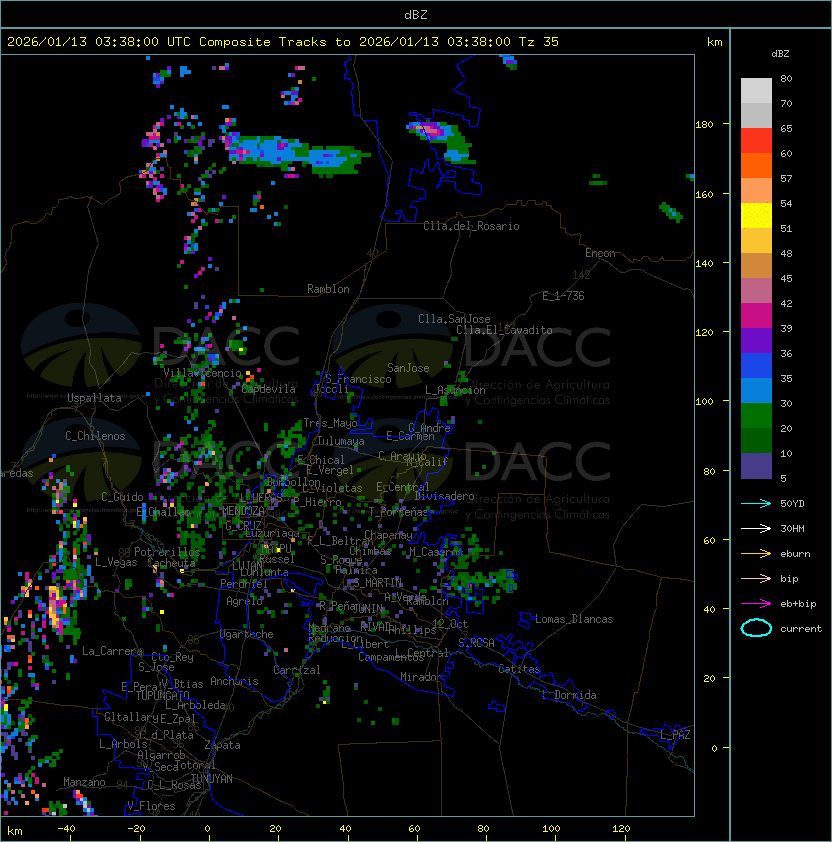Image resolution: width=832 pixels, height=842 pixels.
Task: Click the 'Potrerillos' label
Action: pos(167,552)
